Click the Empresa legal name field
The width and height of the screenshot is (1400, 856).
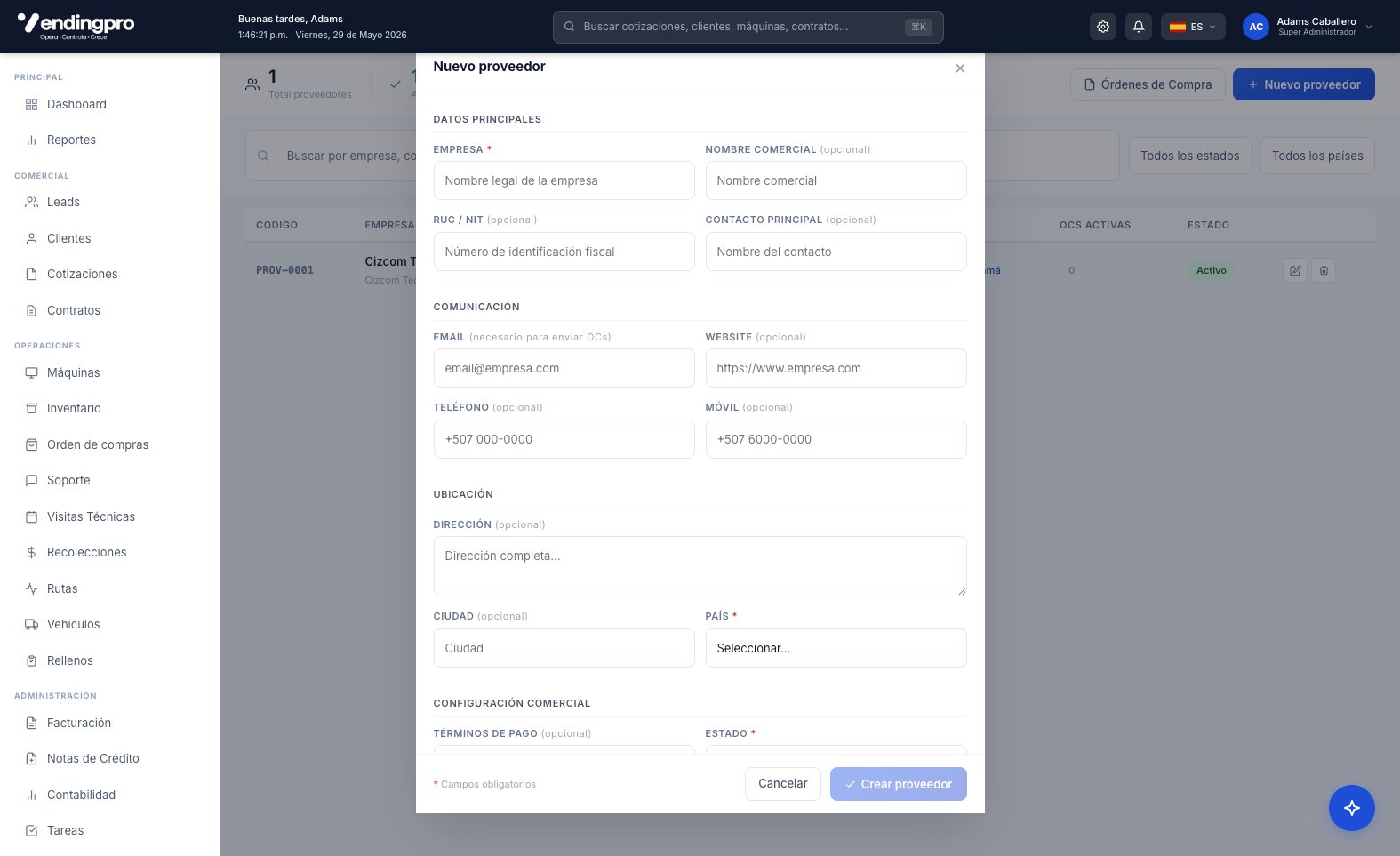(564, 180)
